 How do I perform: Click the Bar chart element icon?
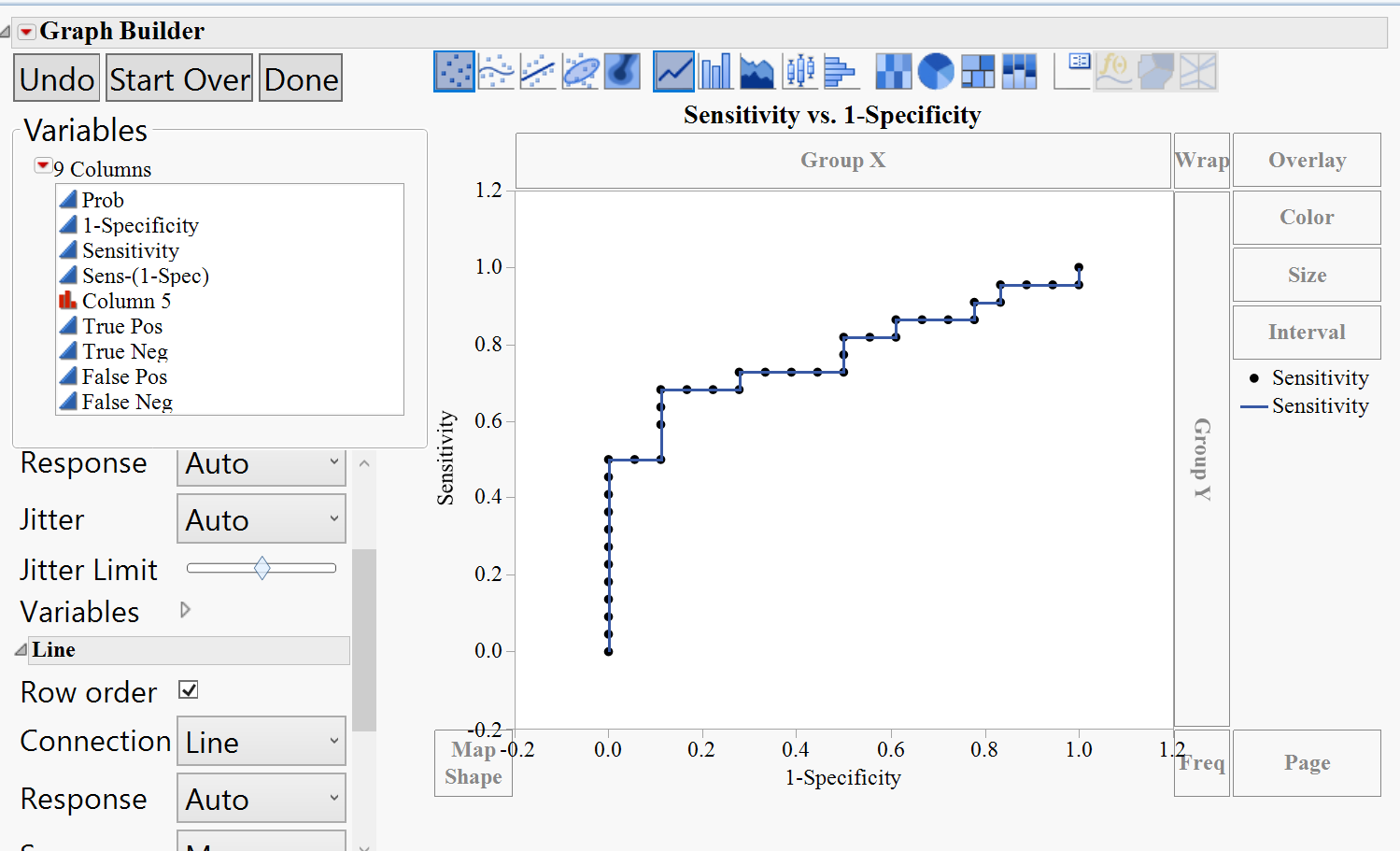point(715,70)
